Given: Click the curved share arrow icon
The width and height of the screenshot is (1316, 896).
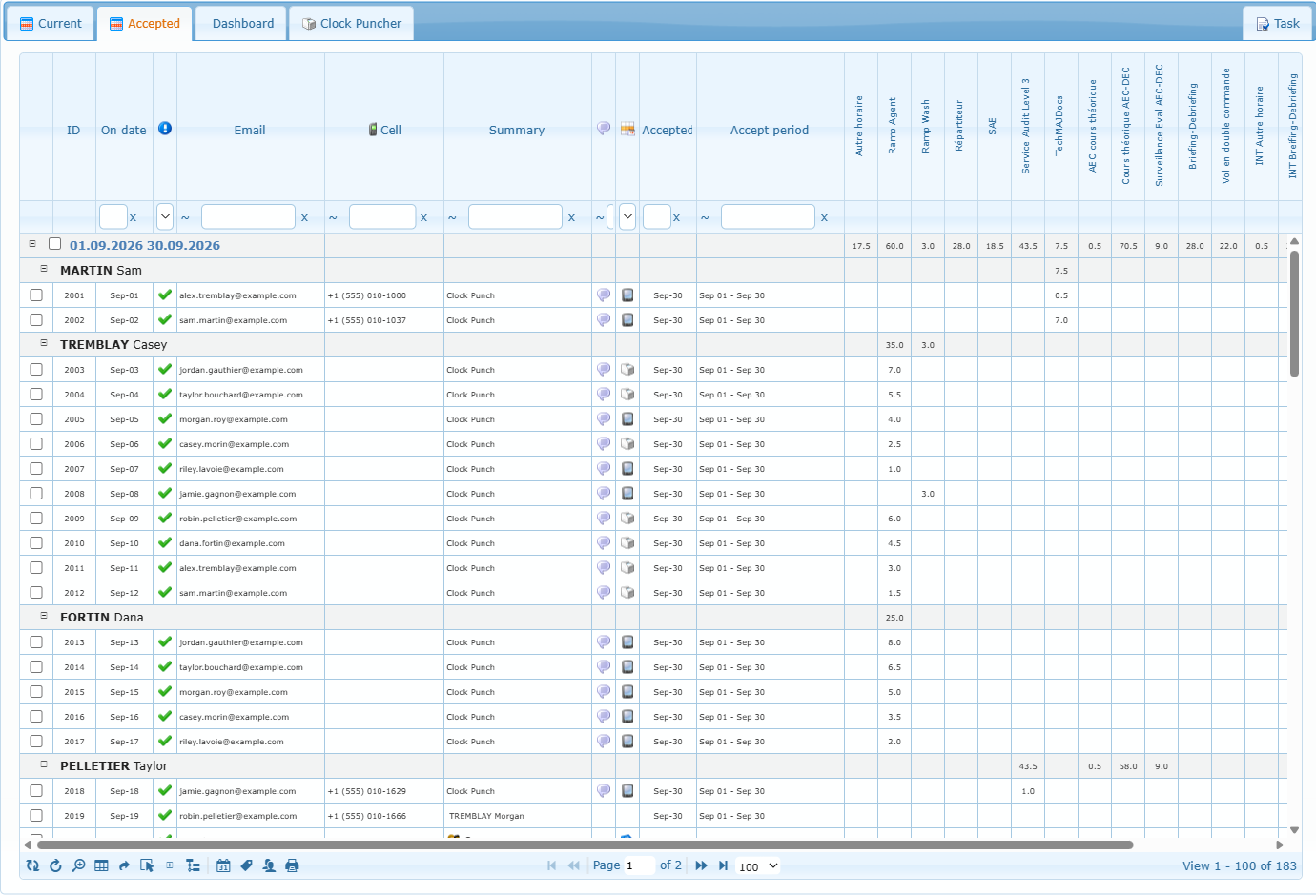Looking at the screenshot, I should 124,865.
